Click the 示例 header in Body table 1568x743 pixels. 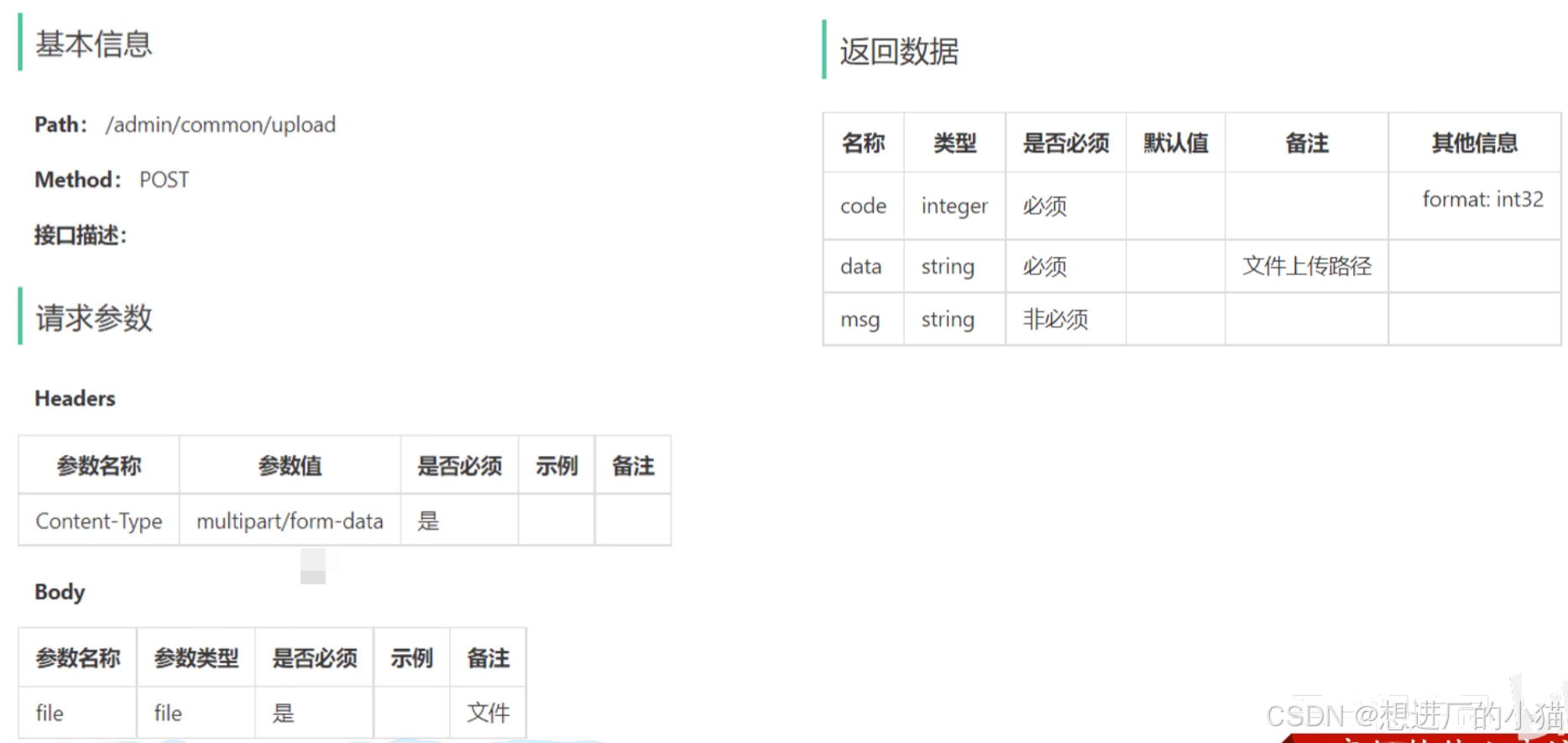411,657
